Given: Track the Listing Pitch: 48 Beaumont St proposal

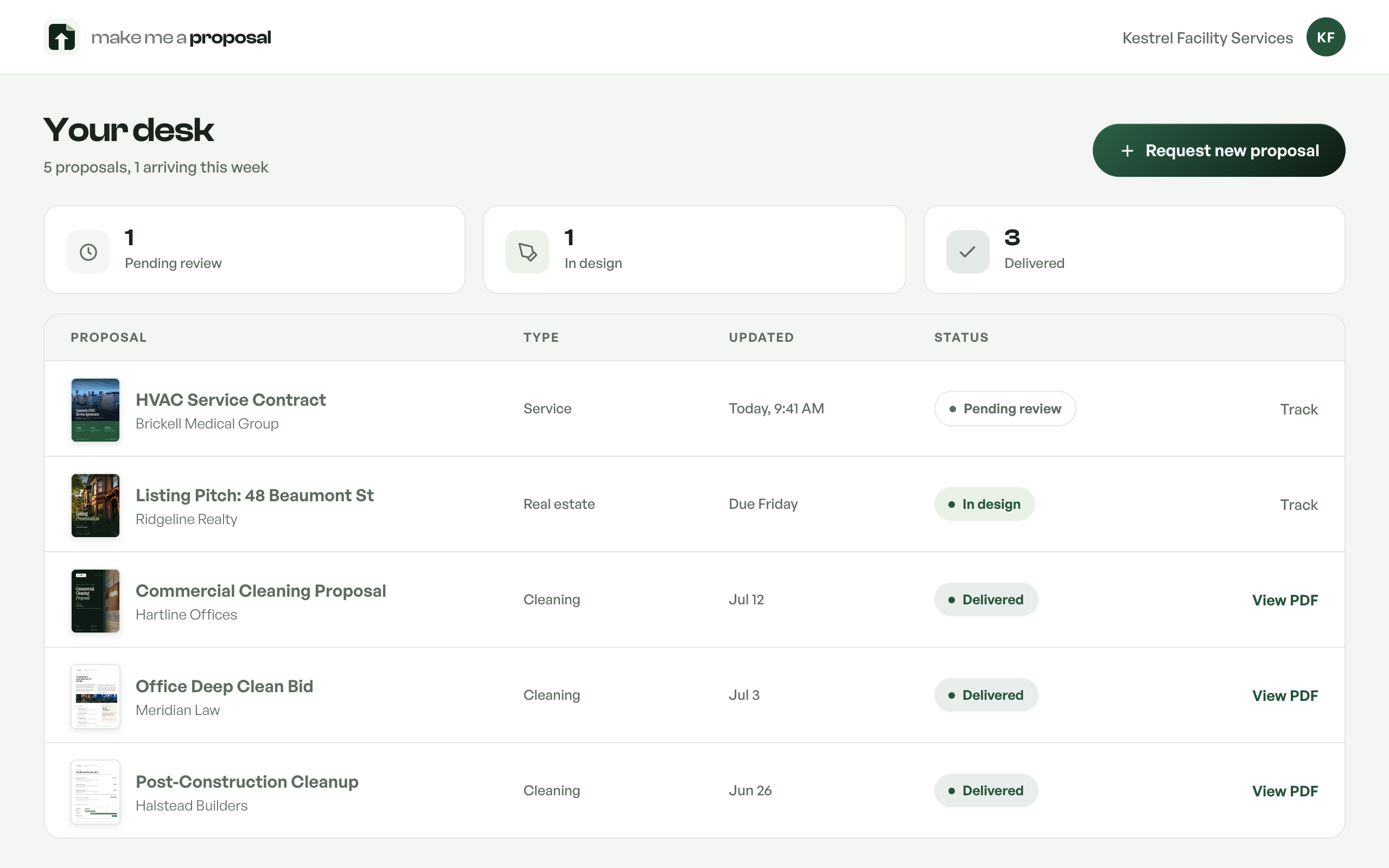Looking at the screenshot, I should point(1299,505).
